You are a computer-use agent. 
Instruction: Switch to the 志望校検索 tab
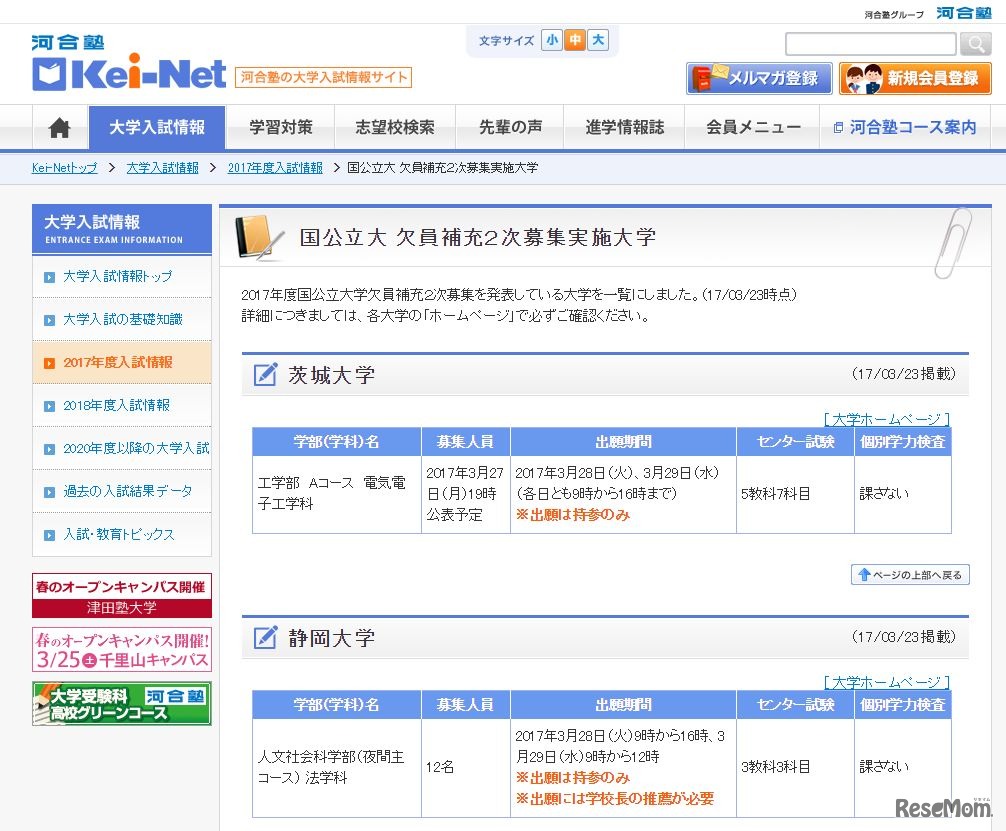click(x=394, y=127)
